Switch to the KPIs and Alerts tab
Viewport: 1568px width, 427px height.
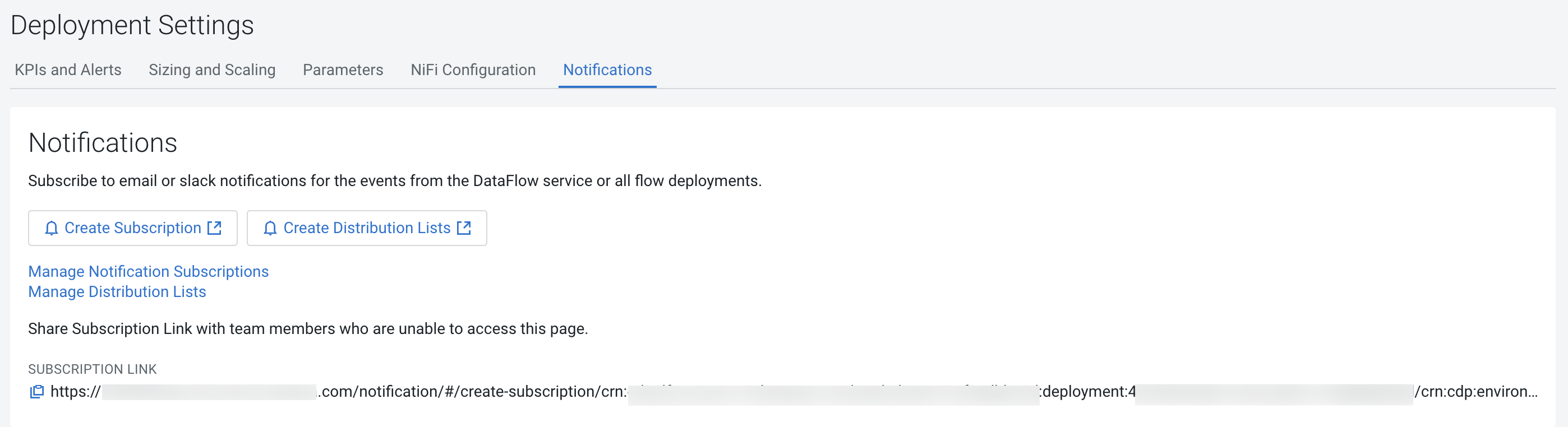click(x=68, y=70)
